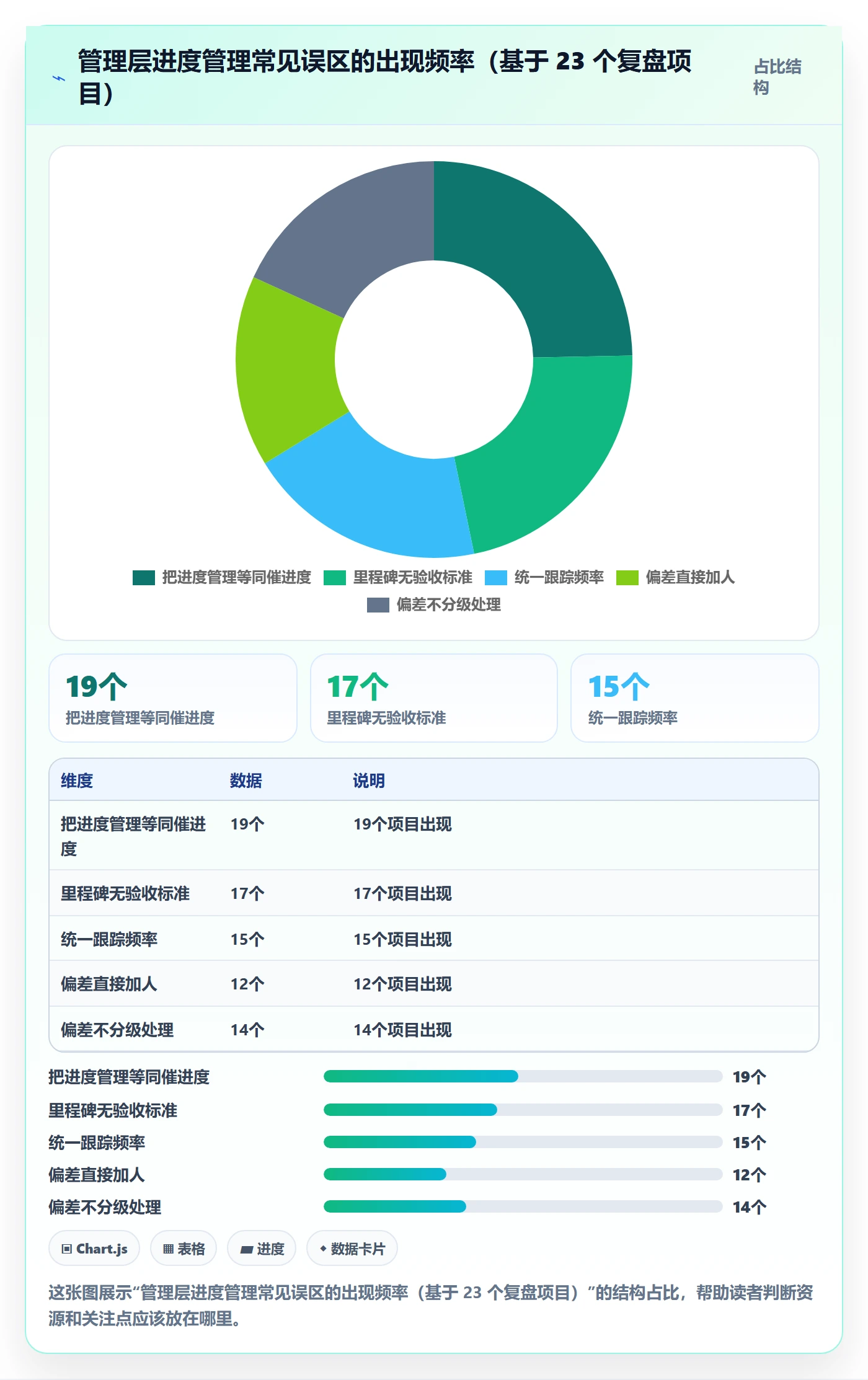868x1380 pixels.
Task: Click the 占比结构 label in header
Action: tap(777, 77)
